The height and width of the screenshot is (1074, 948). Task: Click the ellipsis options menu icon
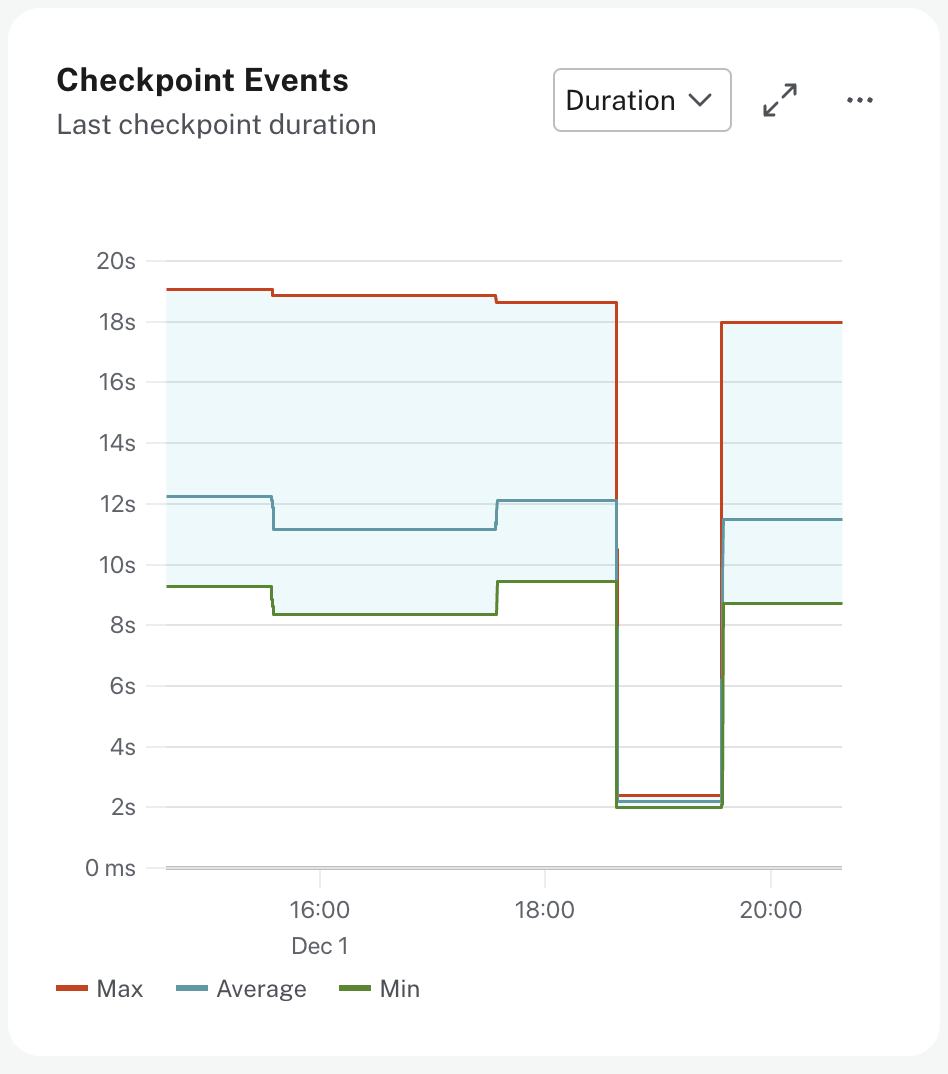[860, 100]
